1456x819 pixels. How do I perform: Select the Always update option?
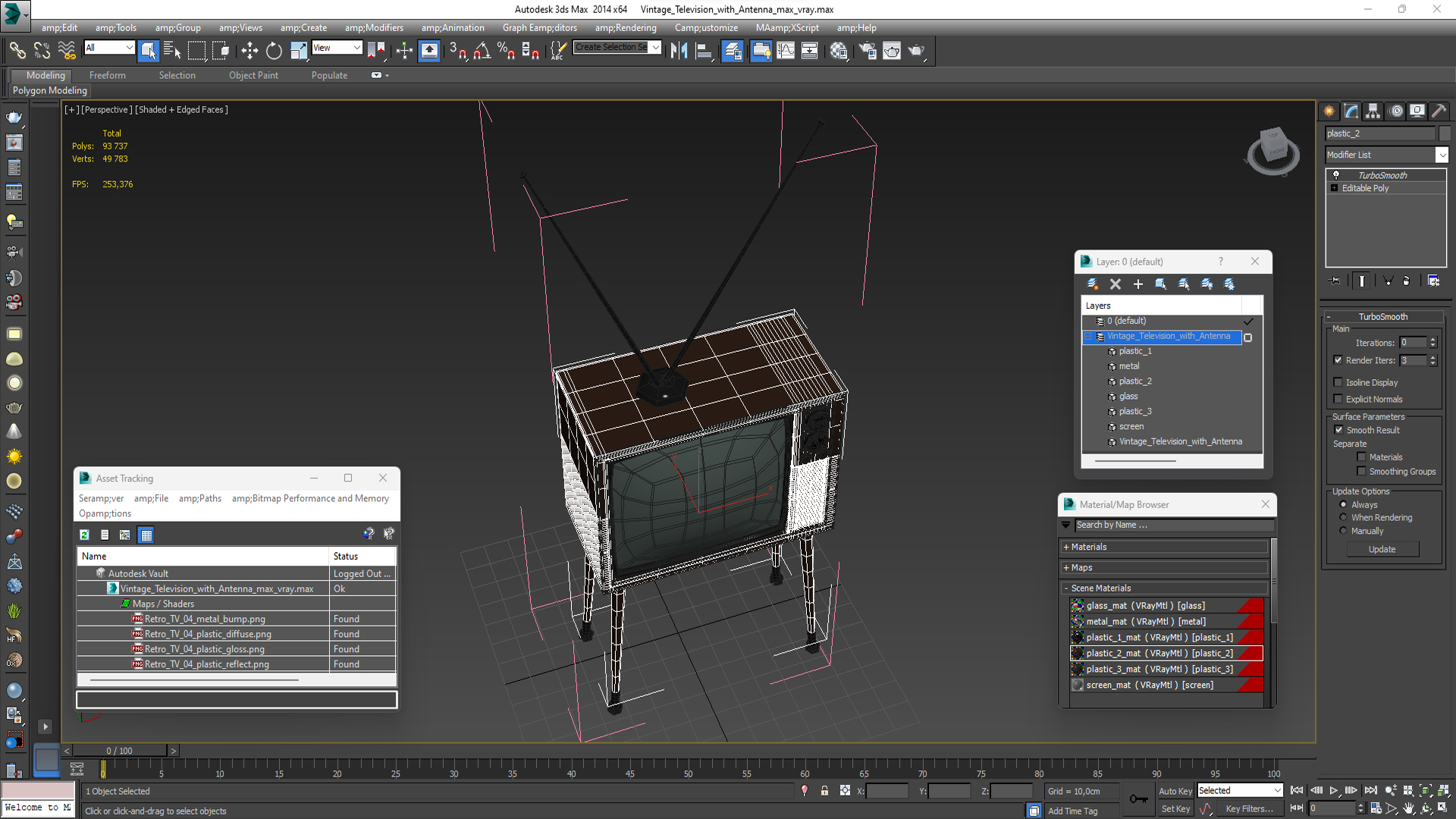(x=1343, y=504)
